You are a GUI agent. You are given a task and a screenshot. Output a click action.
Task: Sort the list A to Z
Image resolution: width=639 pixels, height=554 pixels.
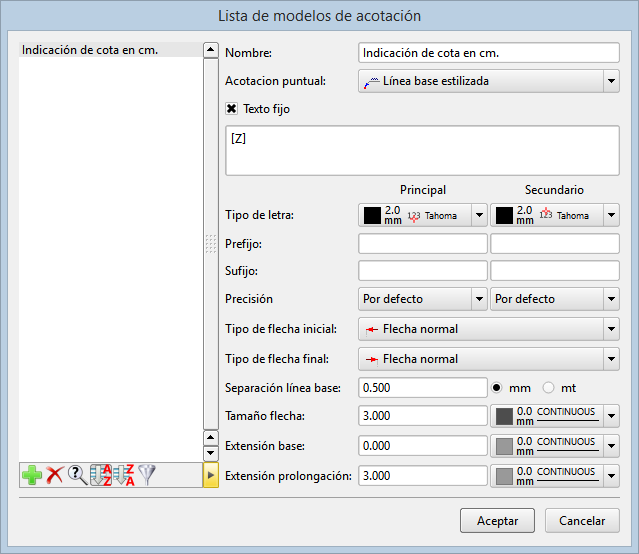tap(101, 475)
